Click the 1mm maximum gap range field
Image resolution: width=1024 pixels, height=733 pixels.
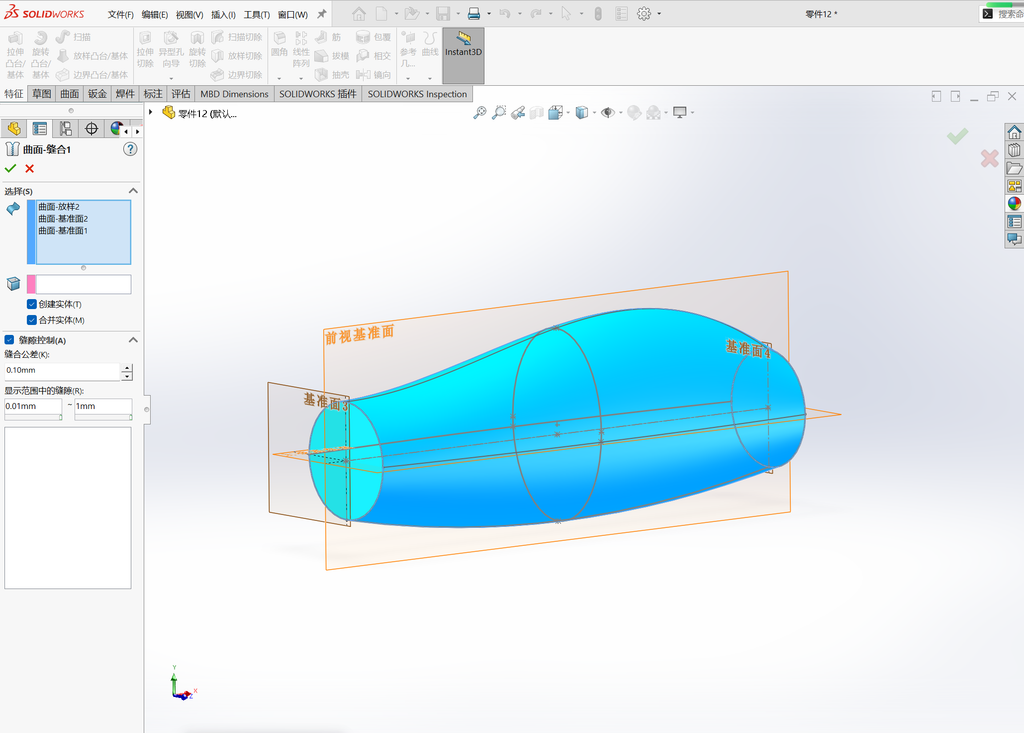click(x=103, y=406)
